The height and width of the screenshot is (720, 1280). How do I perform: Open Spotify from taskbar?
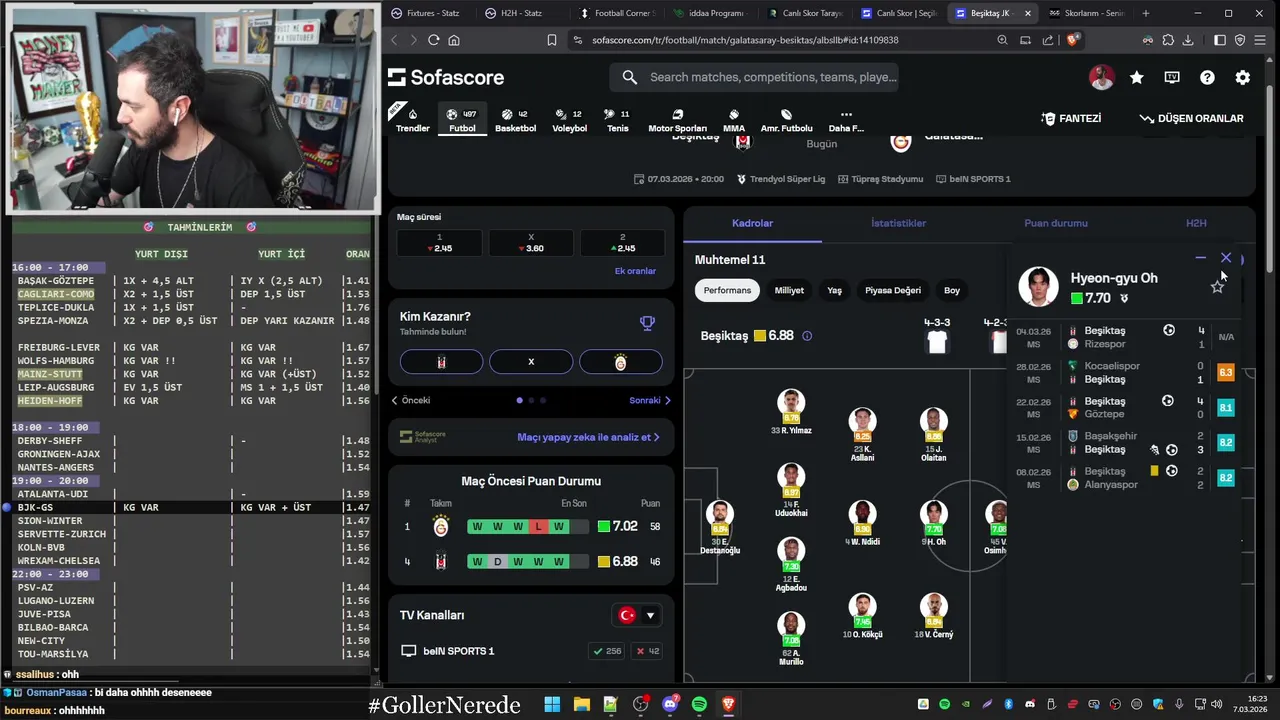point(699,704)
